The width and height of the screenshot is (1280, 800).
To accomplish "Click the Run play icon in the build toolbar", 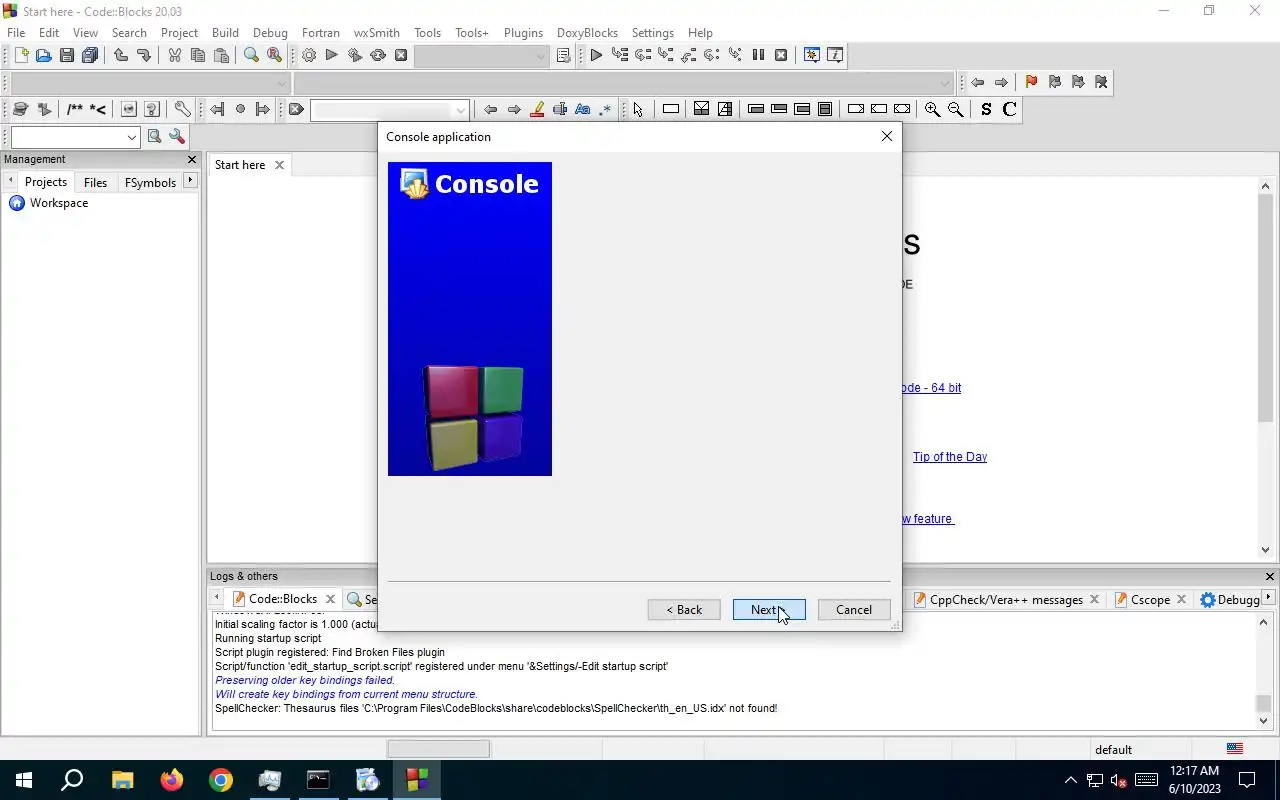I will pos(331,56).
